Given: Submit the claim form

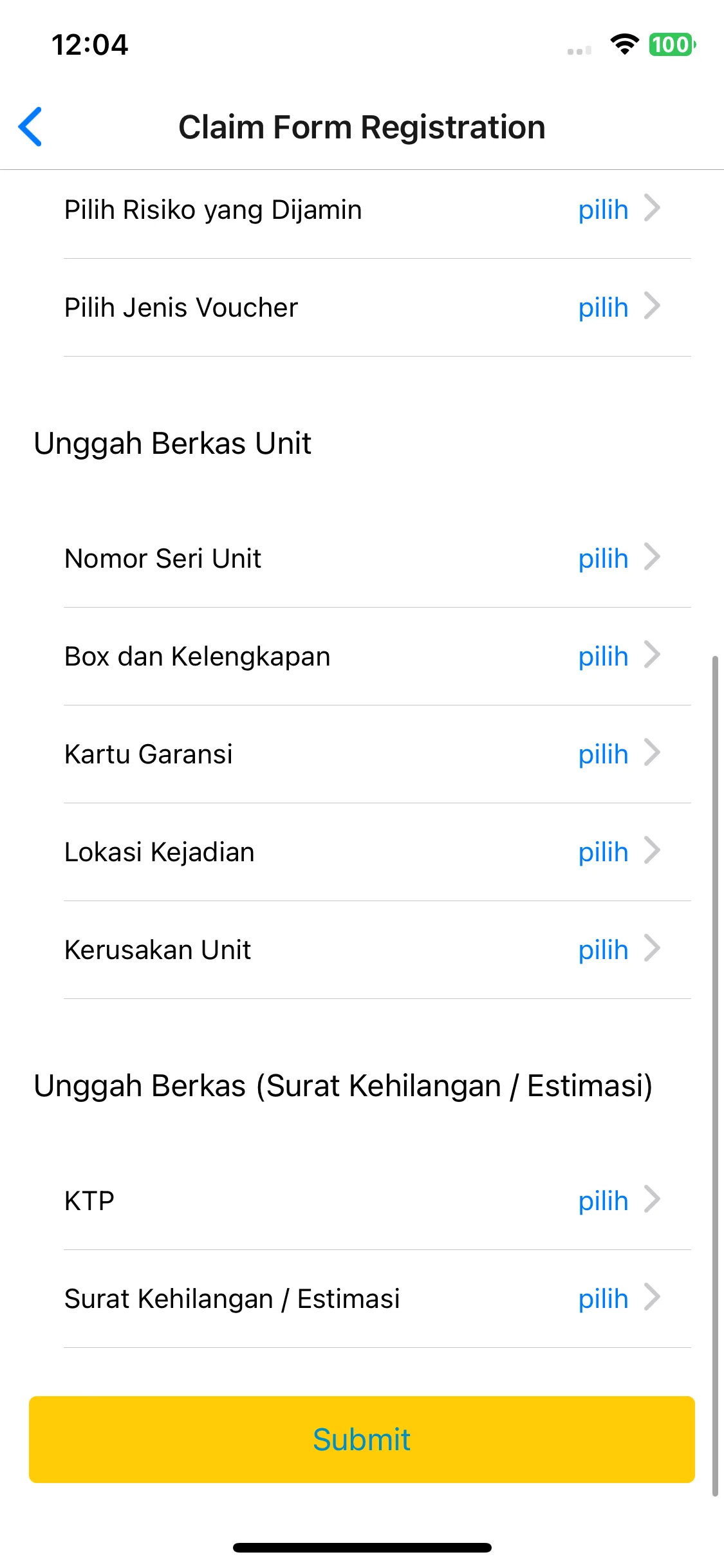Looking at the screenshot, I should [x=362, y=1439].
